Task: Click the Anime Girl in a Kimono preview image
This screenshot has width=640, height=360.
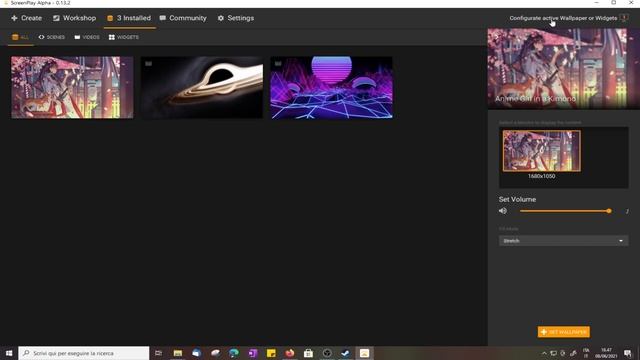Action: (x=563, y=68)
